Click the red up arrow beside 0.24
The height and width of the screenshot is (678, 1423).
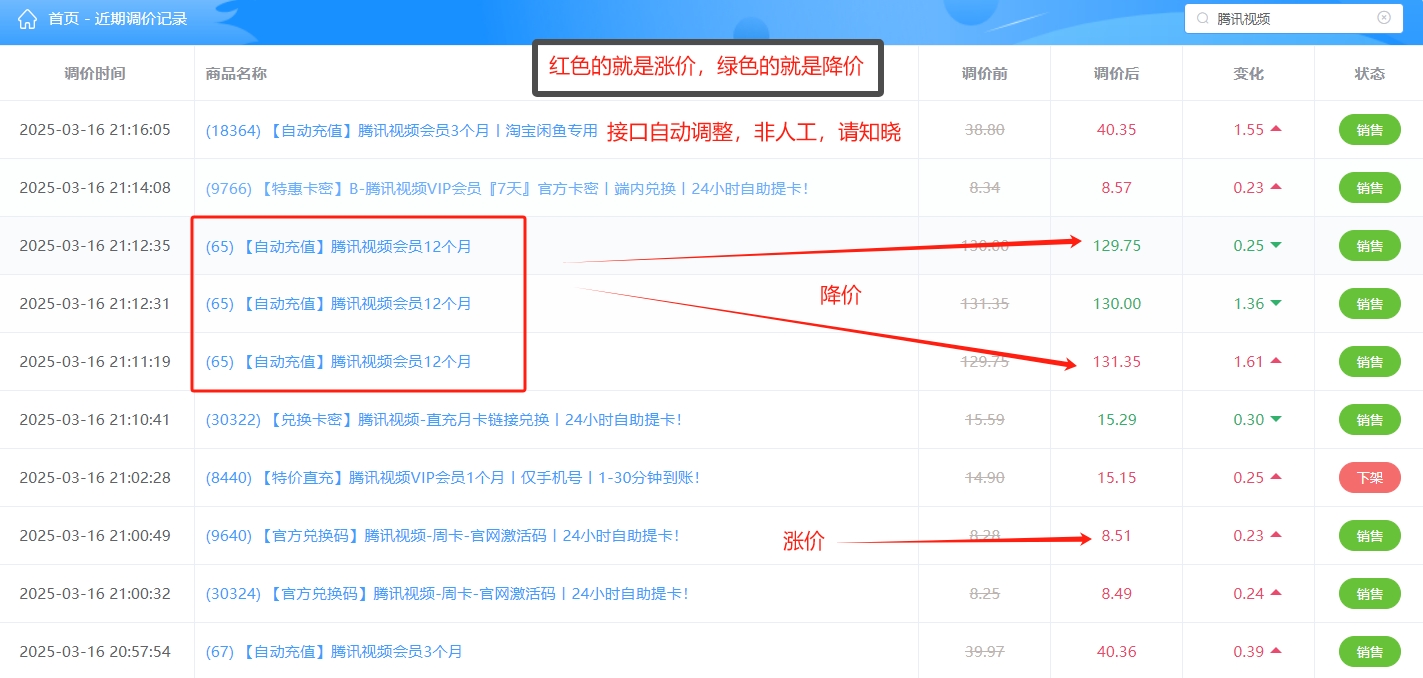point(1275,593)
